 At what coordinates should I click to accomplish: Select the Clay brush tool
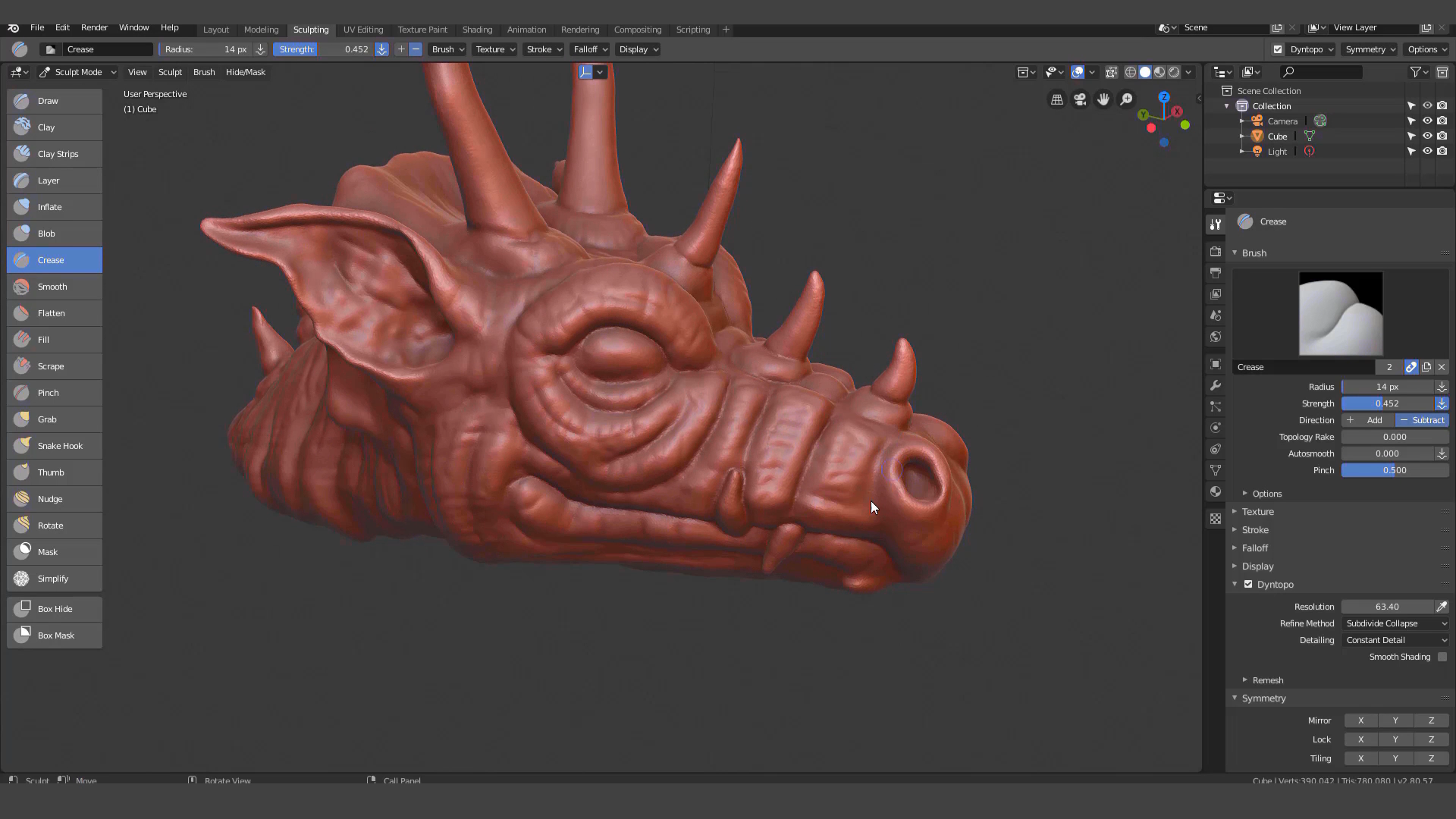click(55, 127)
